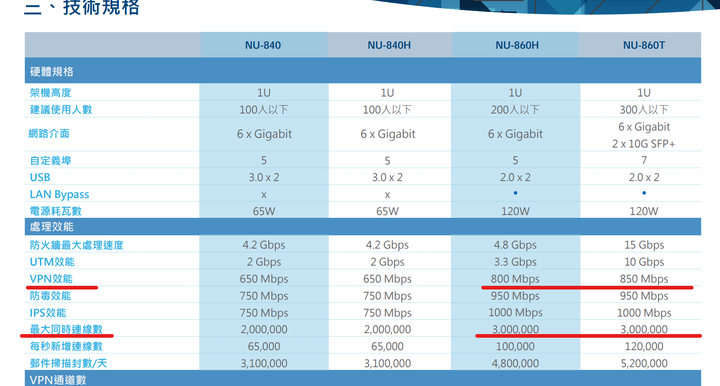This screenshot has width=720, height=386.
Task: Select the 4.8 Gbps cell
Action: click(515, 245)
